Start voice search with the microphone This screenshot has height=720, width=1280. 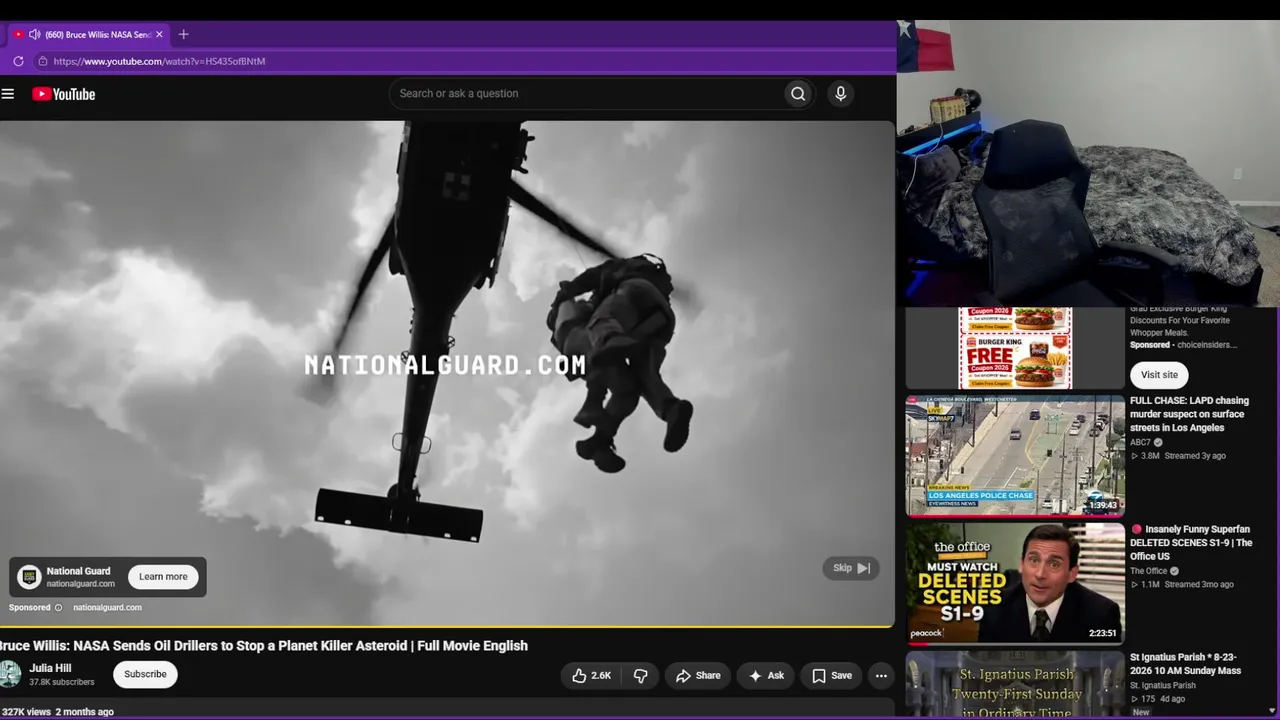tap(840, 94)
